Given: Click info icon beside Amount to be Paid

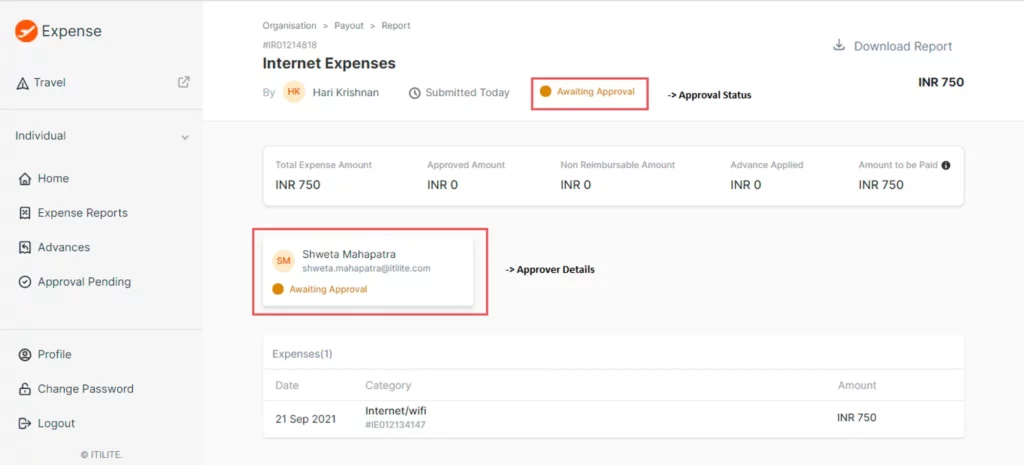Looking at the screenshot, I should (x=946, y=165).
